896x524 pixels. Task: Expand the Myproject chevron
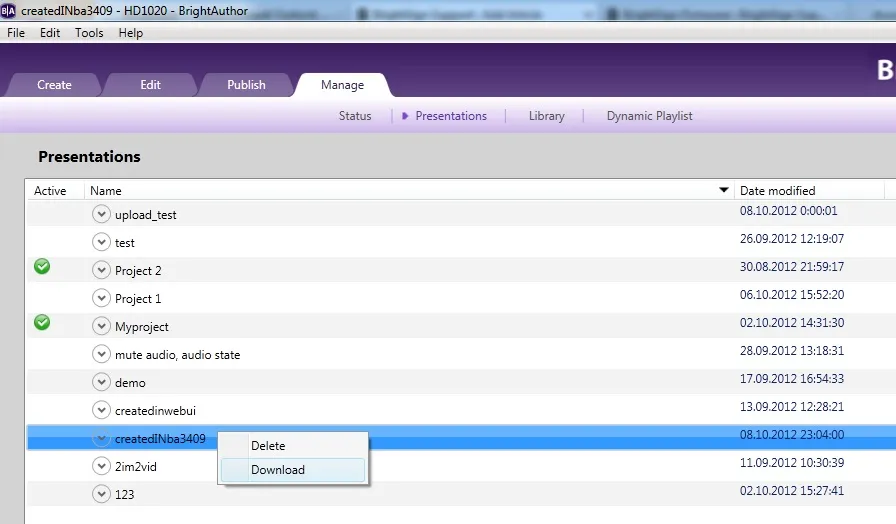[x=101, y=326]
